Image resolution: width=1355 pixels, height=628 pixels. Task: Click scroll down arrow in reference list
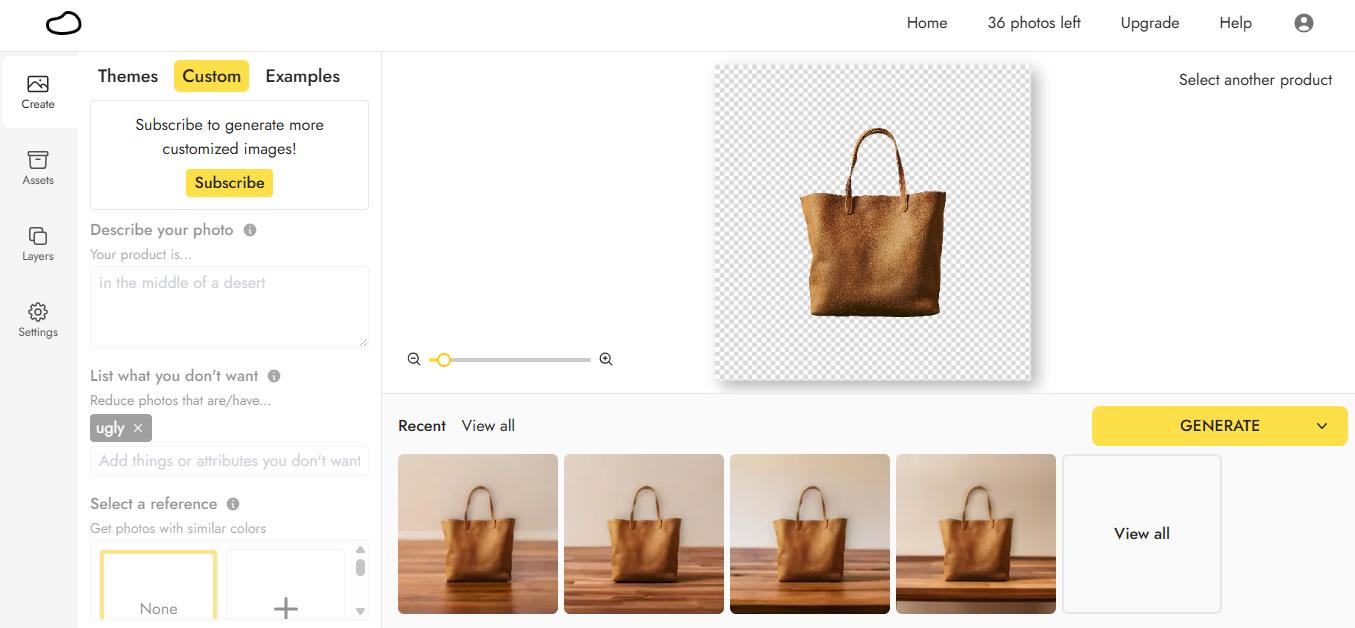tap(361, 611)
